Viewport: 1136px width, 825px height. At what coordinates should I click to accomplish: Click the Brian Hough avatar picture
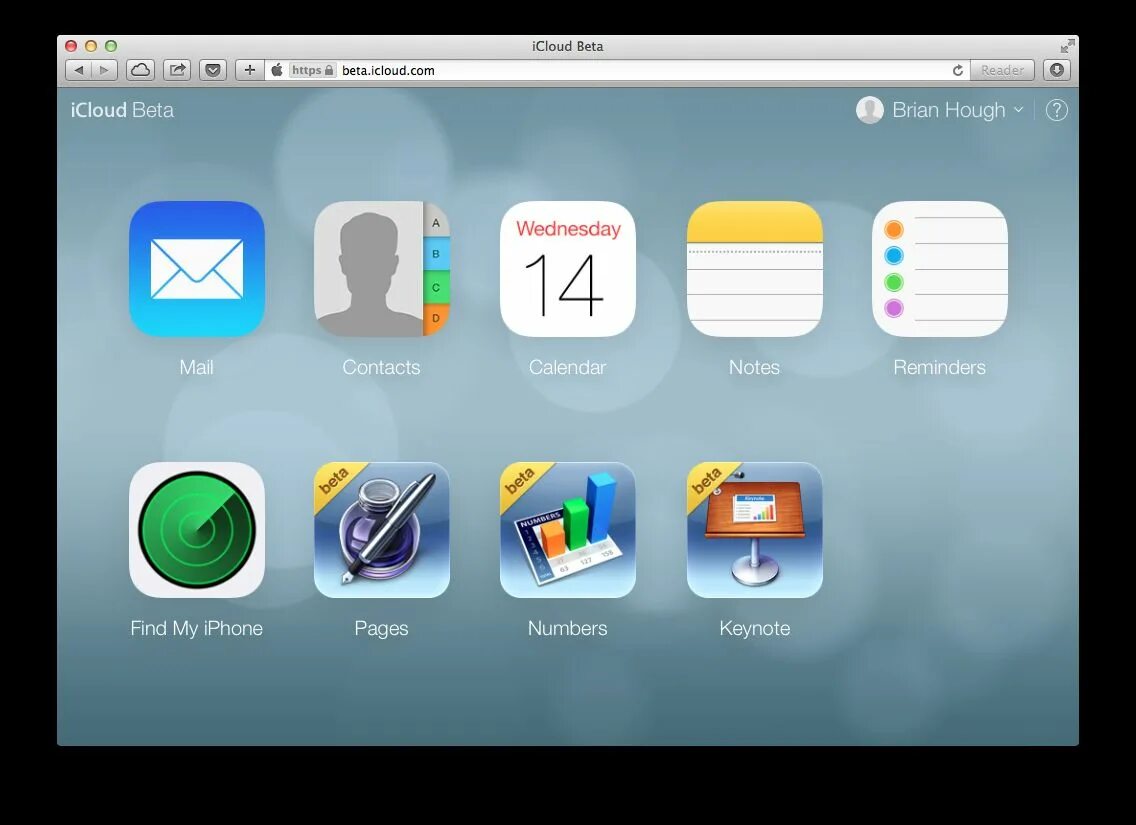[x=869, y=110]
